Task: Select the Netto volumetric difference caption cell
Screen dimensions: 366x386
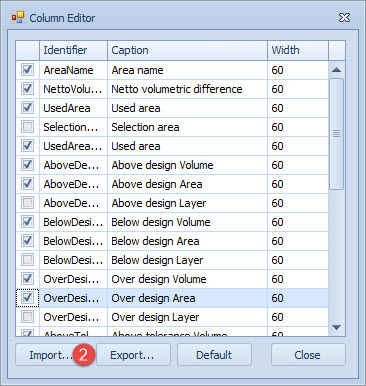Action: click(187, 89)
